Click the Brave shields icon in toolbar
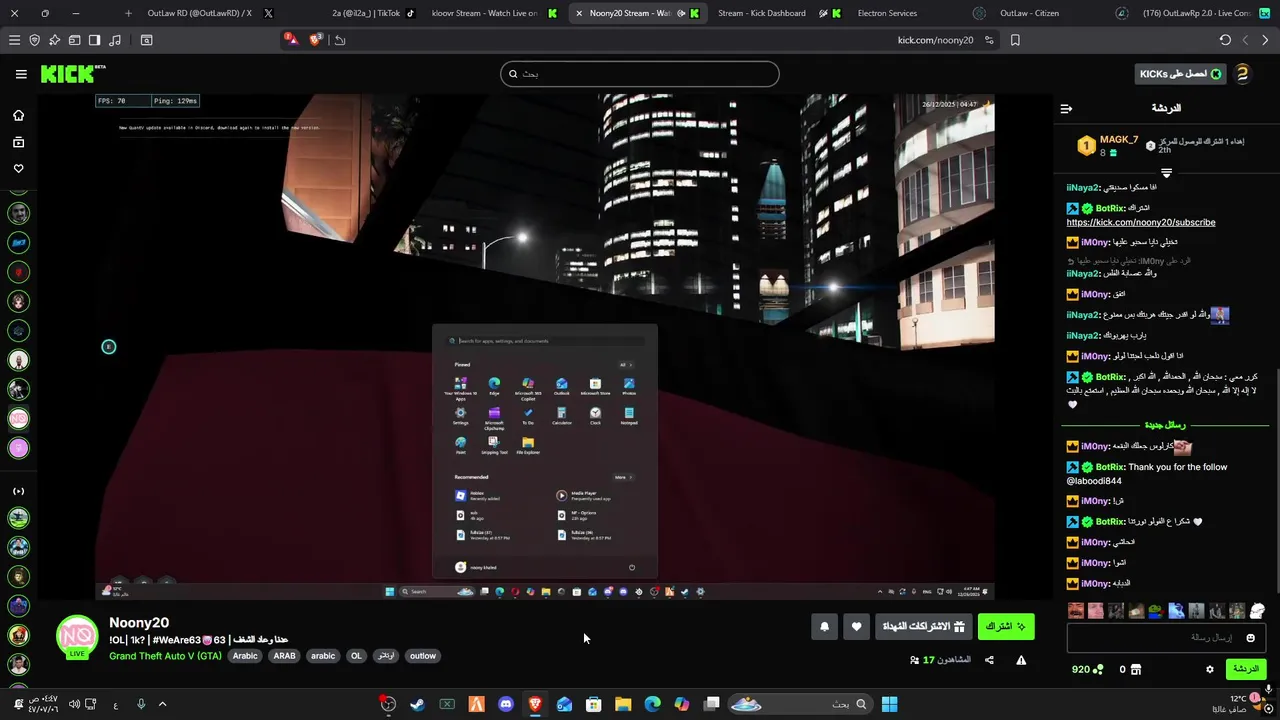 316,40
